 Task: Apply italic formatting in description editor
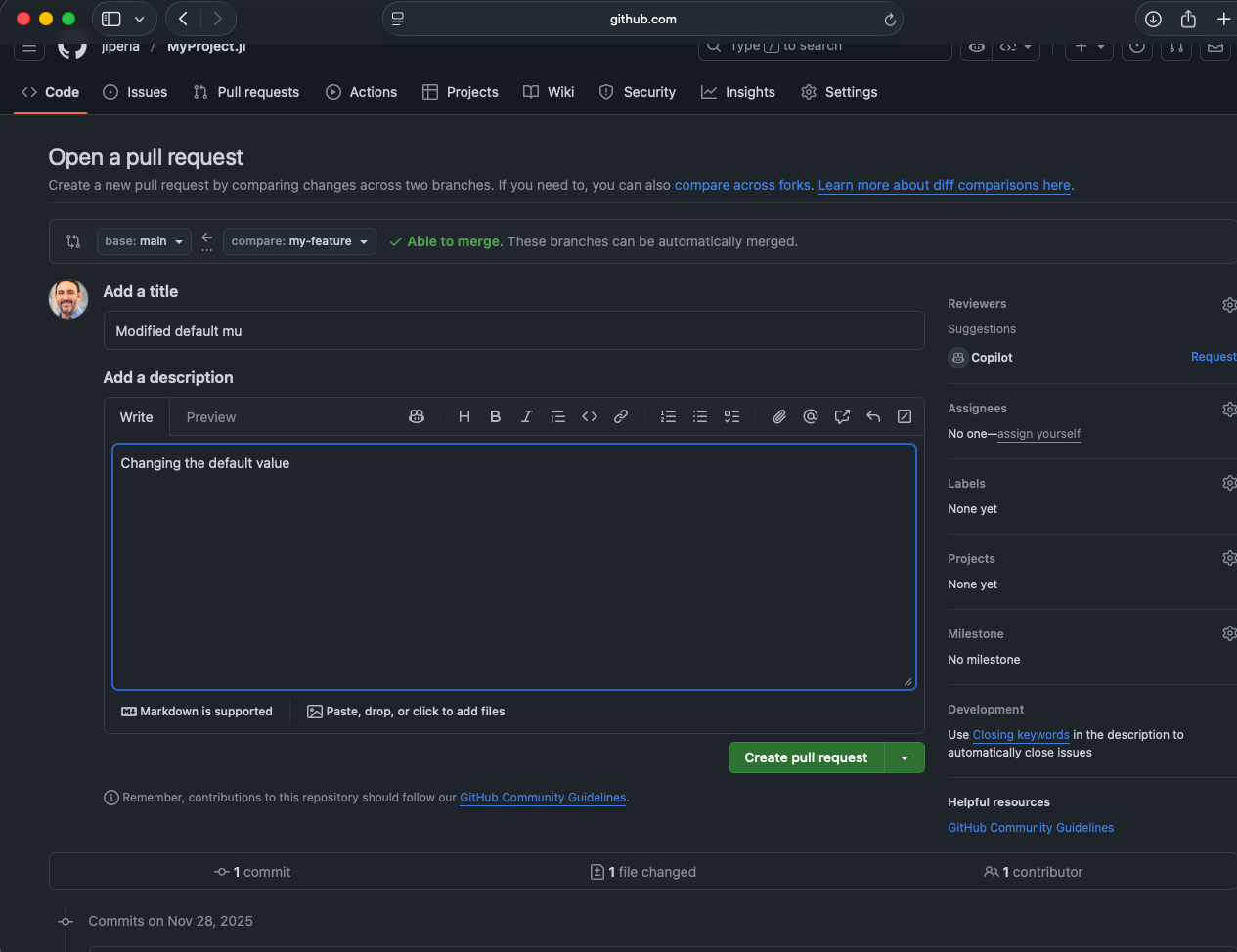pos(527,416)
